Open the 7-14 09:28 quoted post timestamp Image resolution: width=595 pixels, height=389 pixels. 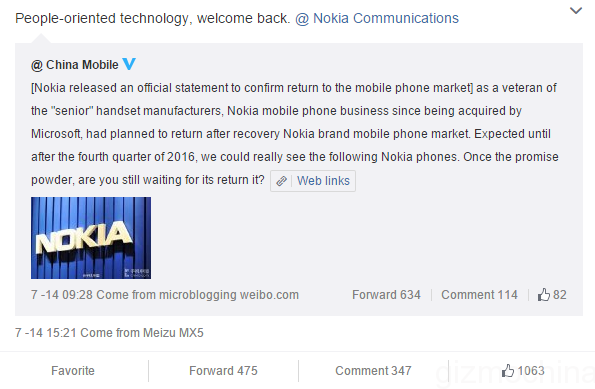click(x=62, y=295)
